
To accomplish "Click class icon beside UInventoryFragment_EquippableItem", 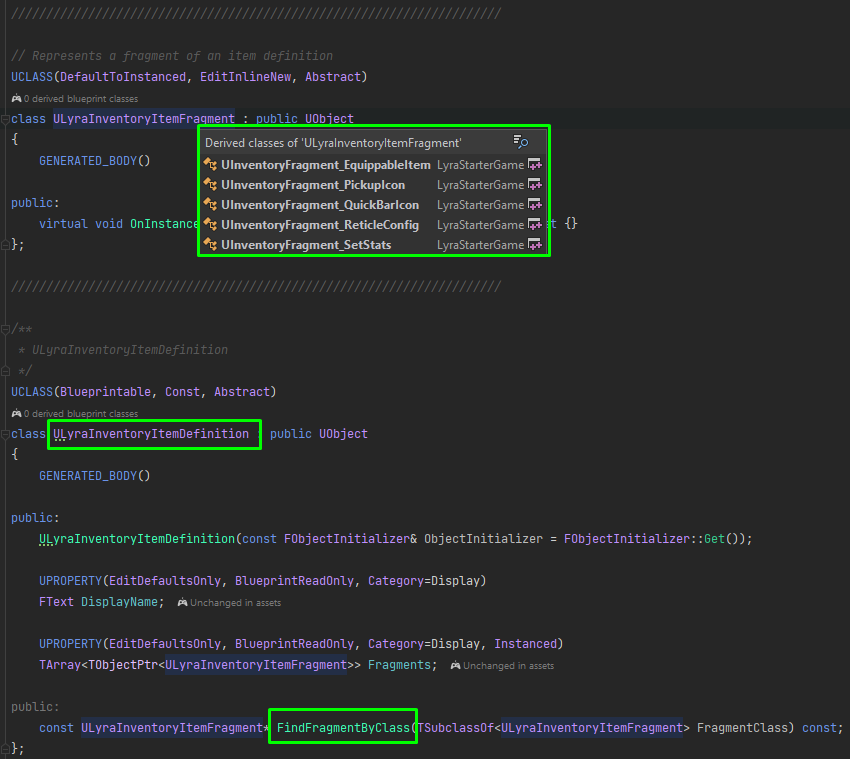I will coord(210,164).
